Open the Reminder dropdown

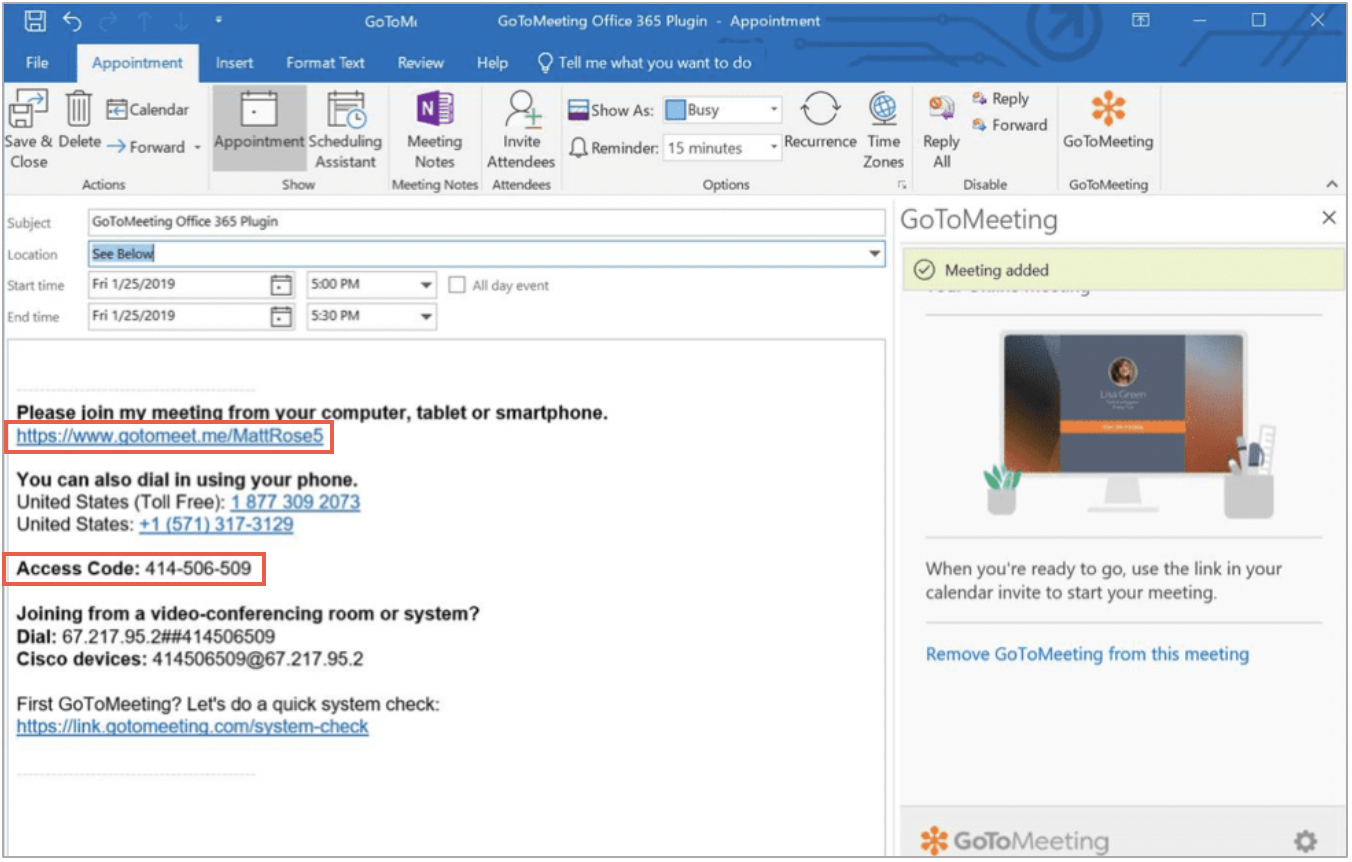tap(774, 147)
